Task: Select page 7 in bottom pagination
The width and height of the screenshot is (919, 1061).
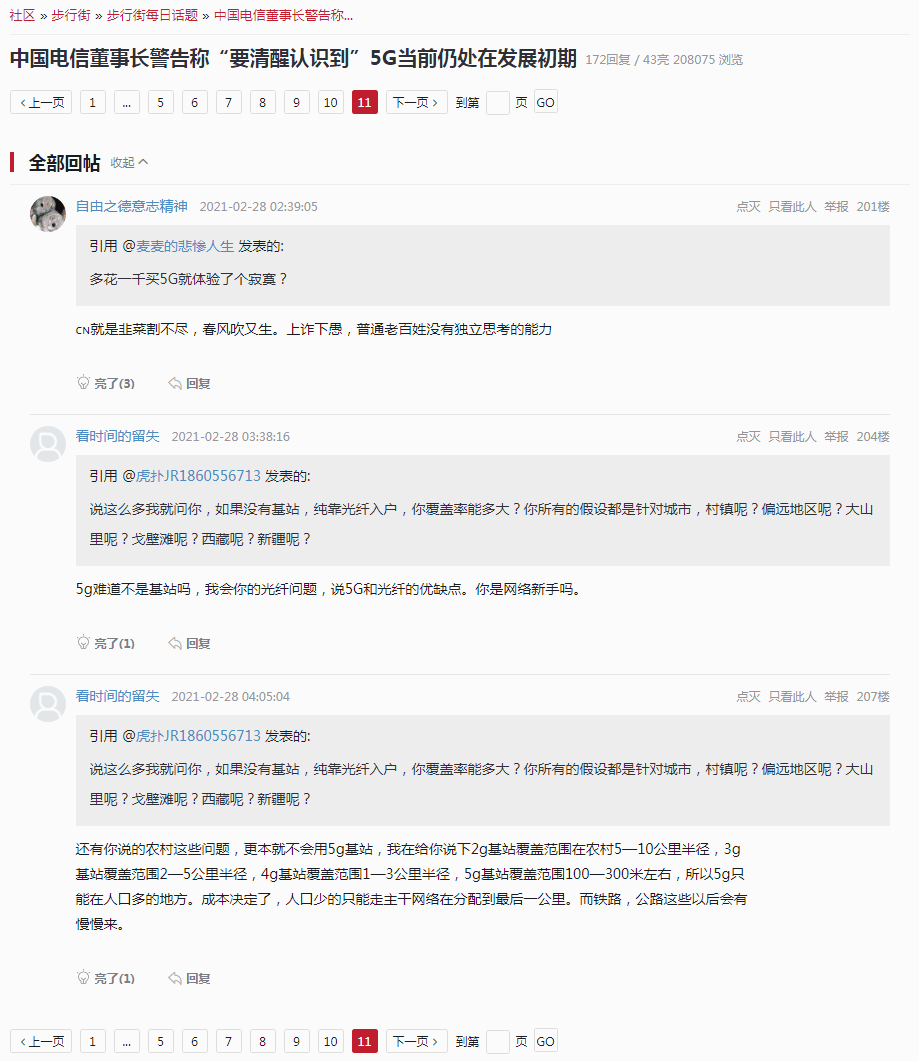Action: click(229, 1041)
